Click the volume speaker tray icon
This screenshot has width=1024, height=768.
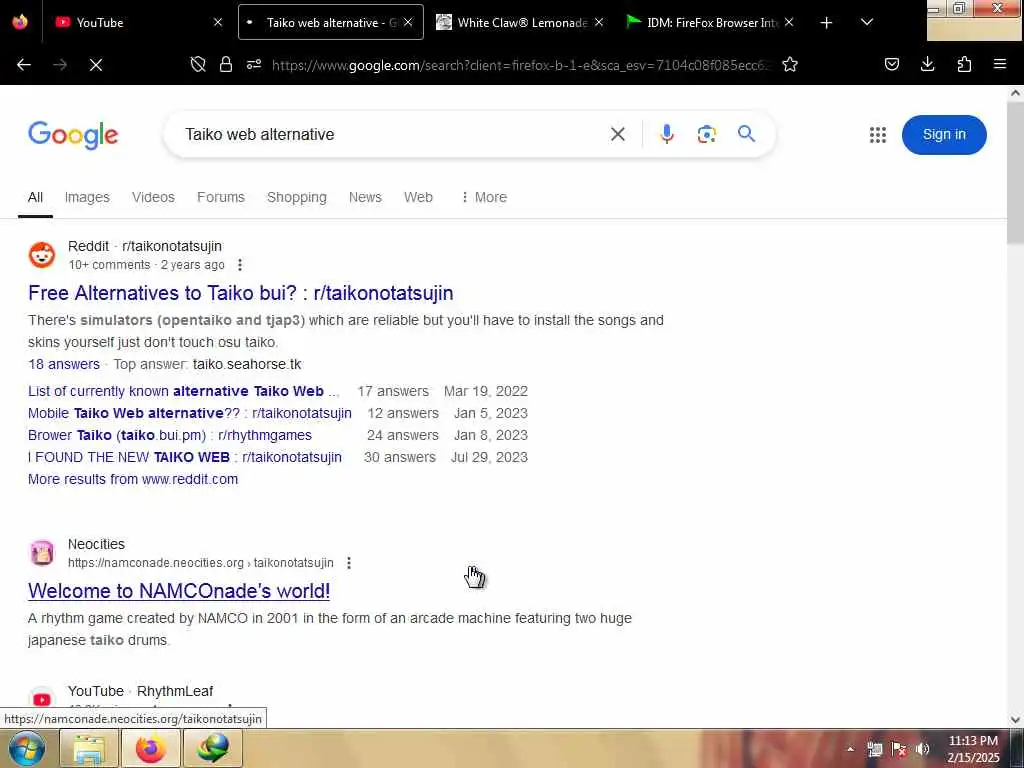click(923, 749)
